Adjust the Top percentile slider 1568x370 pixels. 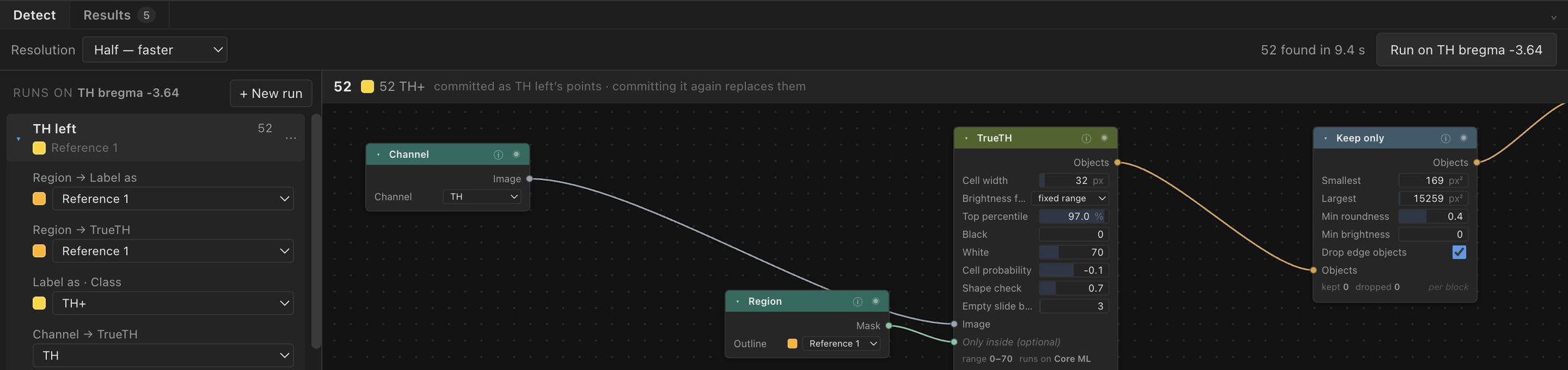click(1074, 217)
